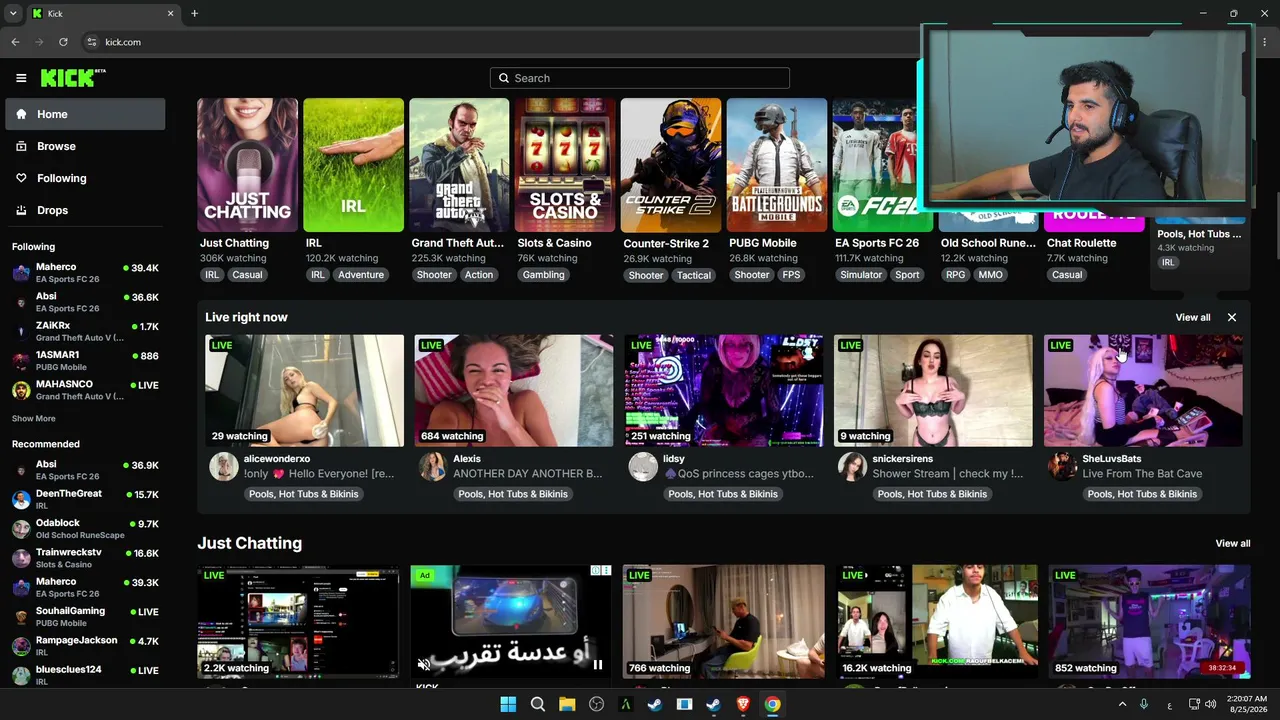Viewport: 1280px width, 720px height.
Task: Click the Kick search field
Action: click(640, 78)
